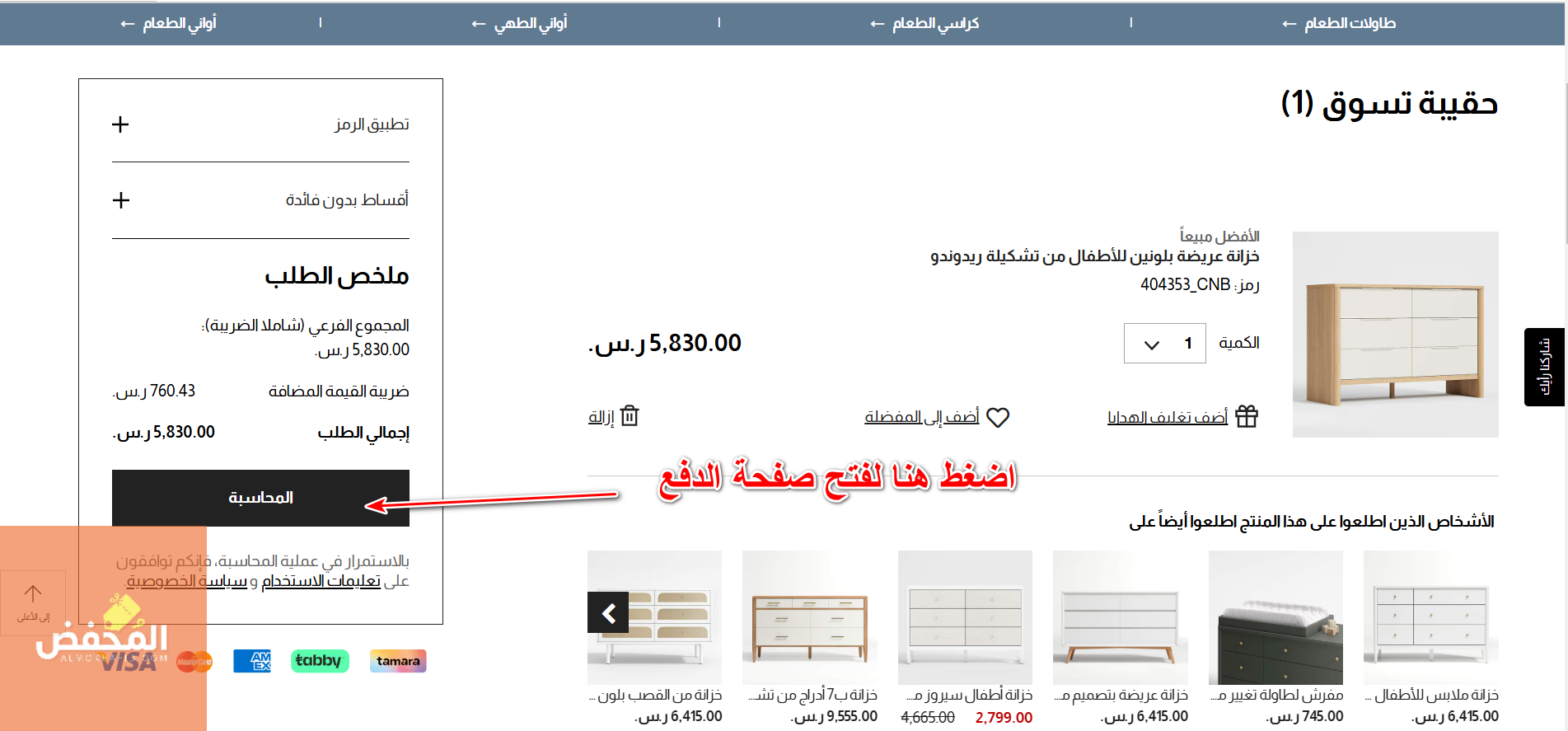Select the tamara payment logo
Screen dimensions: 1568x731
398,661
